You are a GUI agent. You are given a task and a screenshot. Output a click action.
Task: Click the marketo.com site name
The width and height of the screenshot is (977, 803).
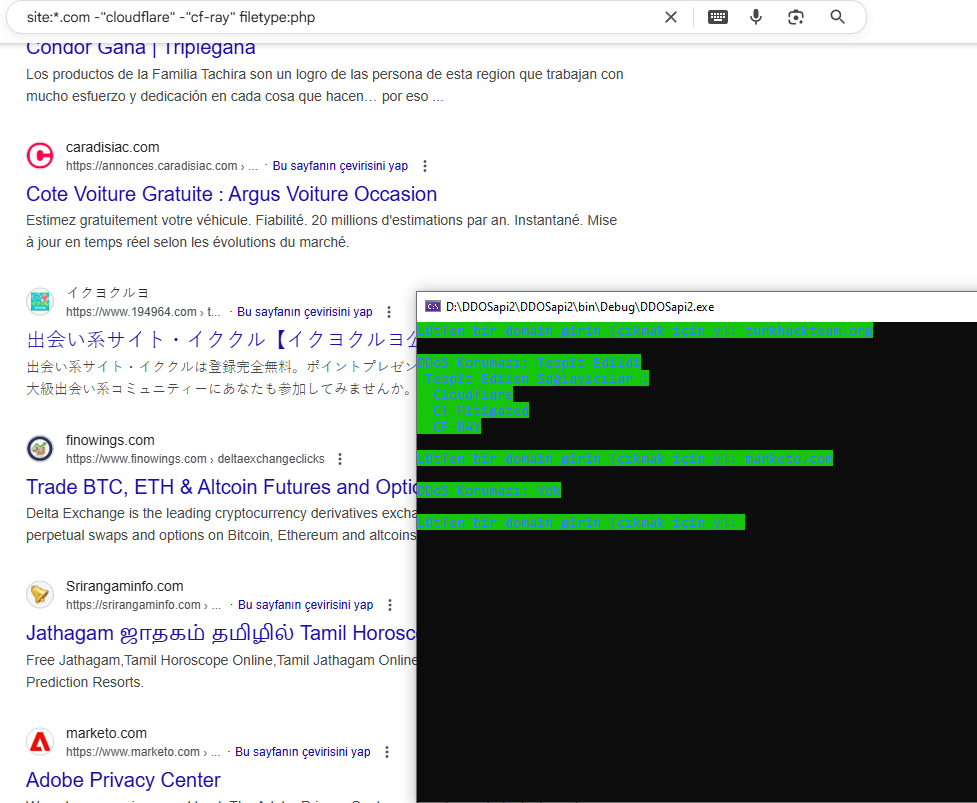(x=107, y=733)
